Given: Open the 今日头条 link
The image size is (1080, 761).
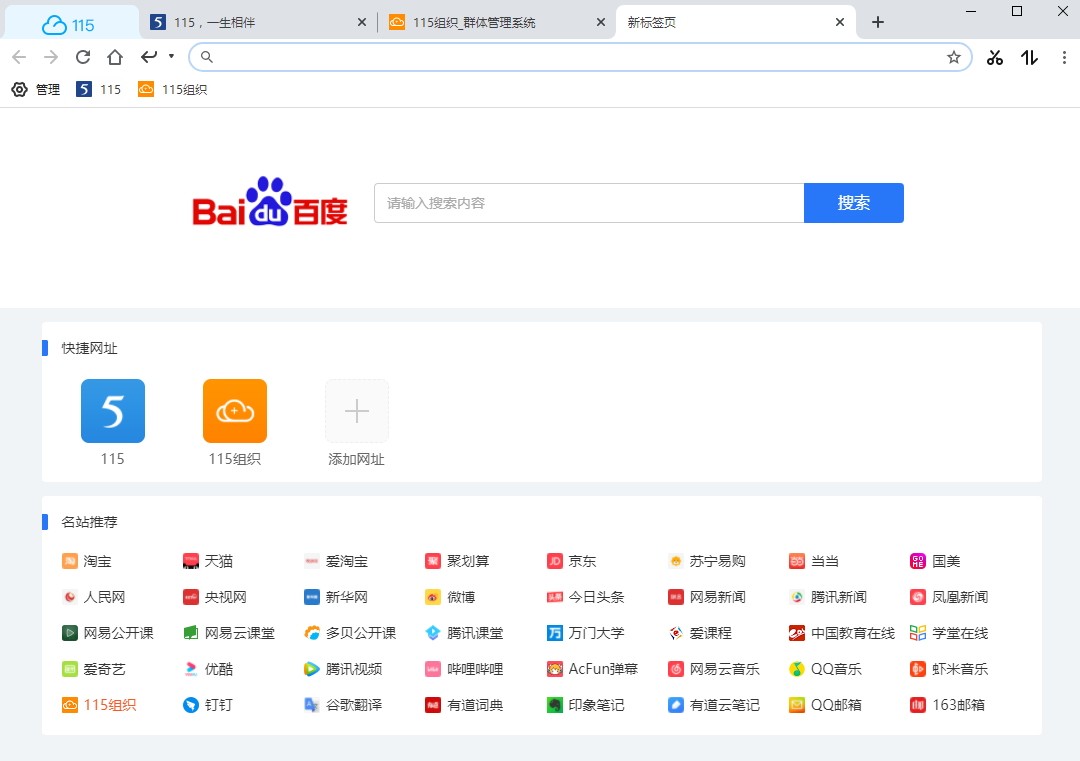Looking at the screenshot, I should pos(585,597).
